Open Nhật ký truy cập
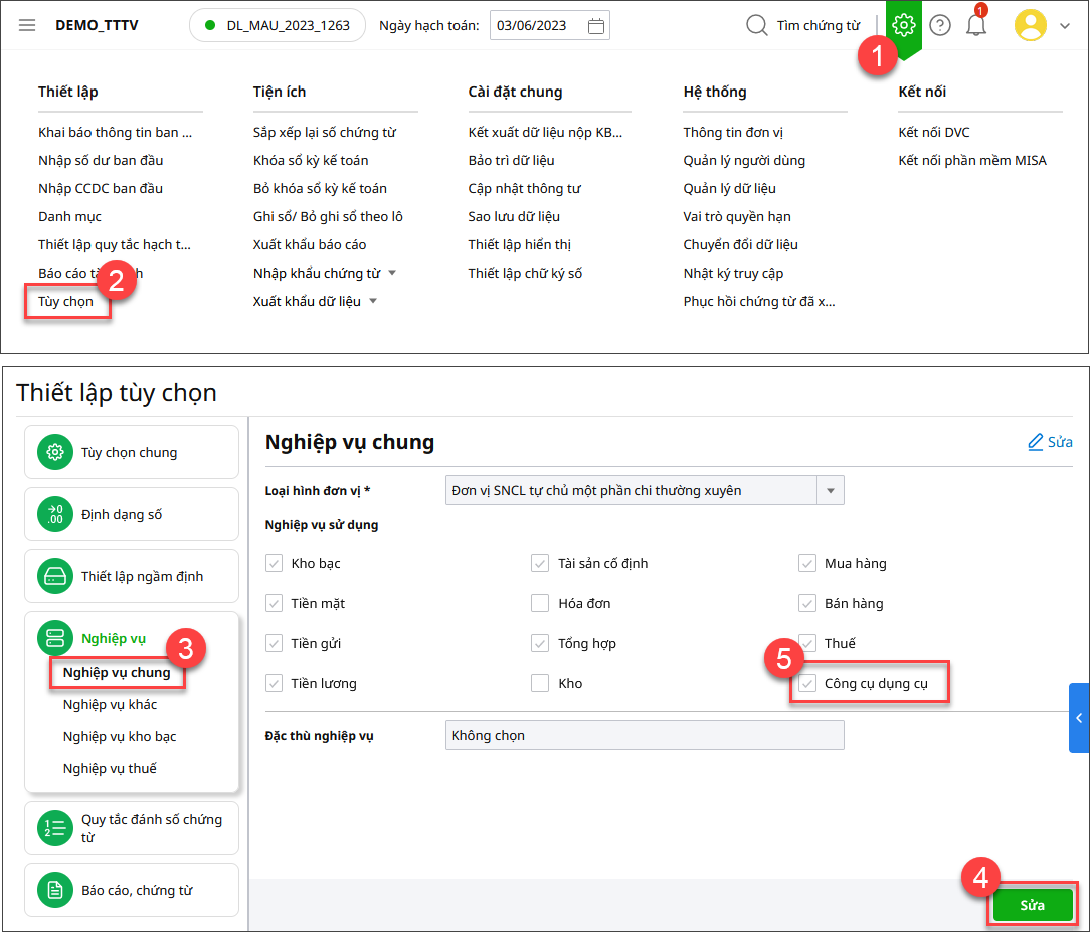 click(733, 274)
